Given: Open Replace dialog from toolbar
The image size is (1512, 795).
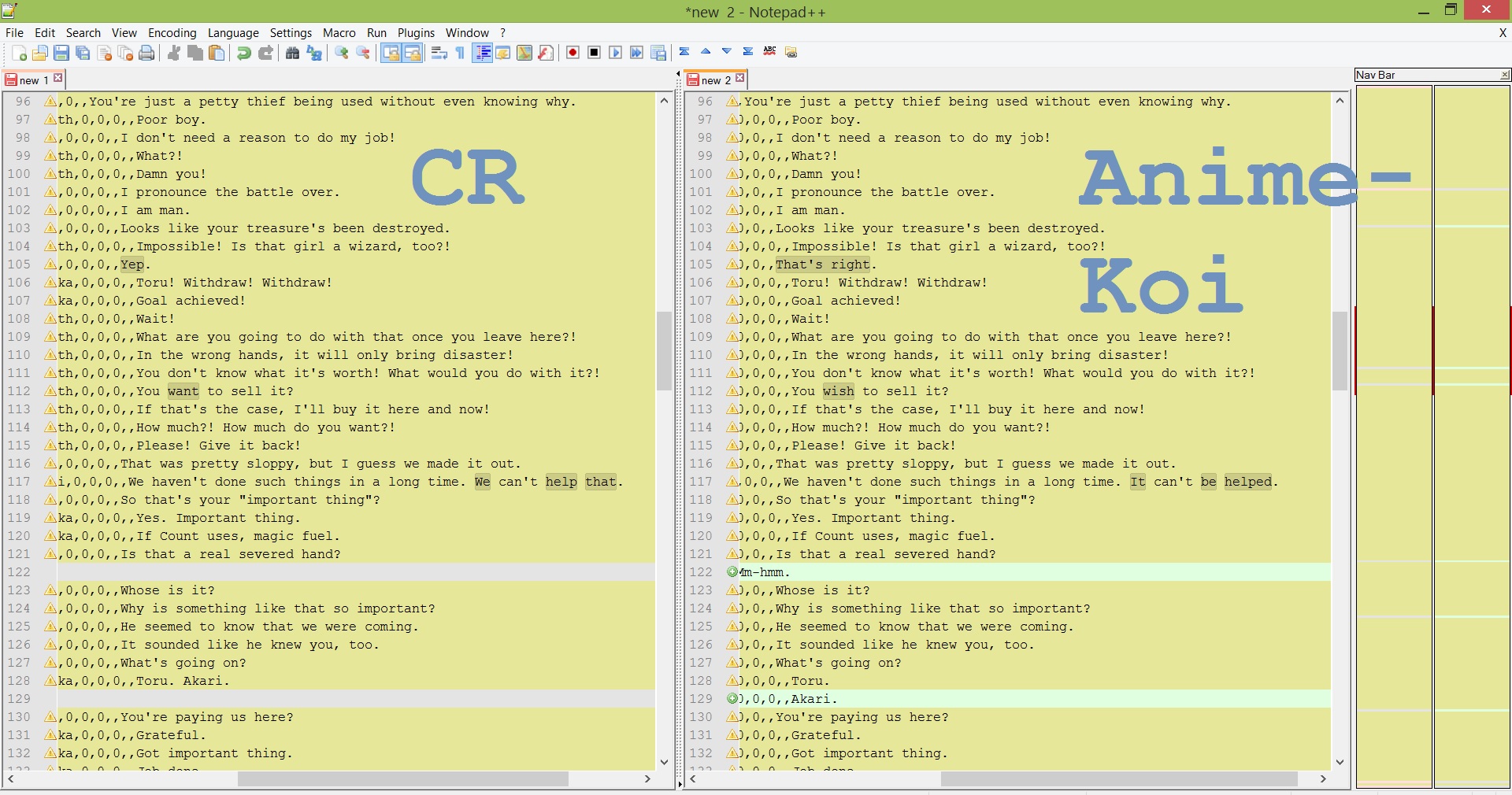Looking at the screenshot, I should tap(314, 53).
